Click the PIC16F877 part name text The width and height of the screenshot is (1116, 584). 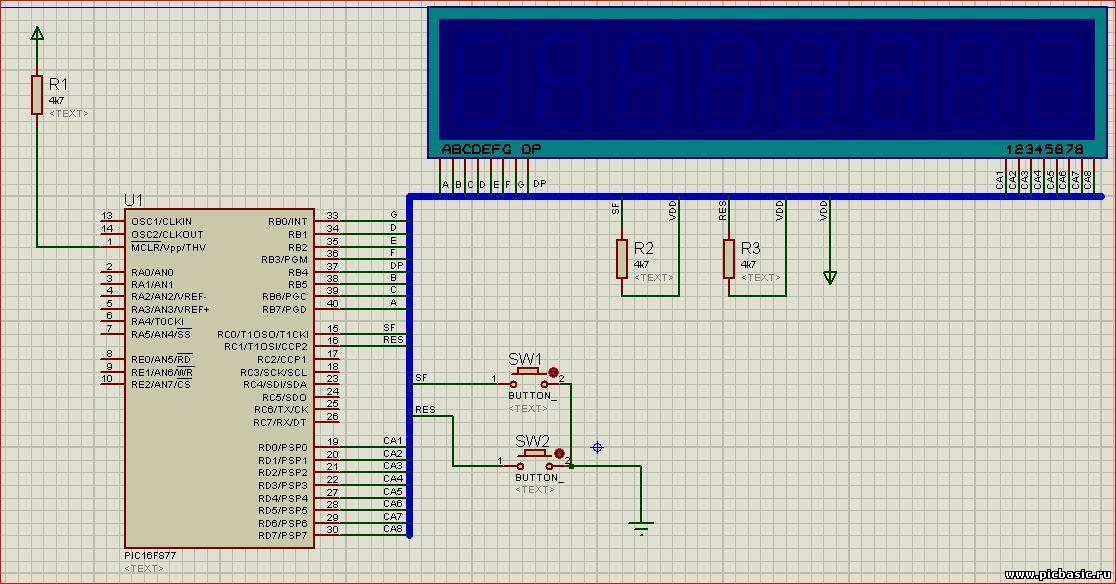(150, 555)
